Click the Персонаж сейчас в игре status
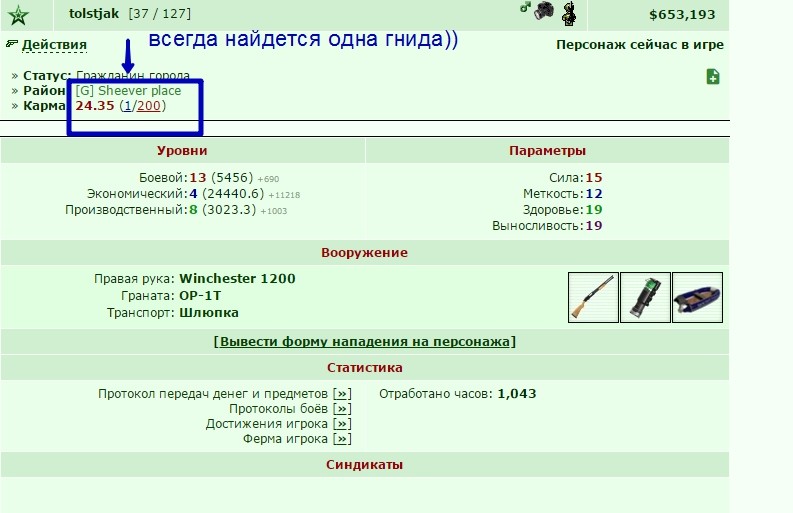The width and height of the screenshot is (793, 513). 640,45
